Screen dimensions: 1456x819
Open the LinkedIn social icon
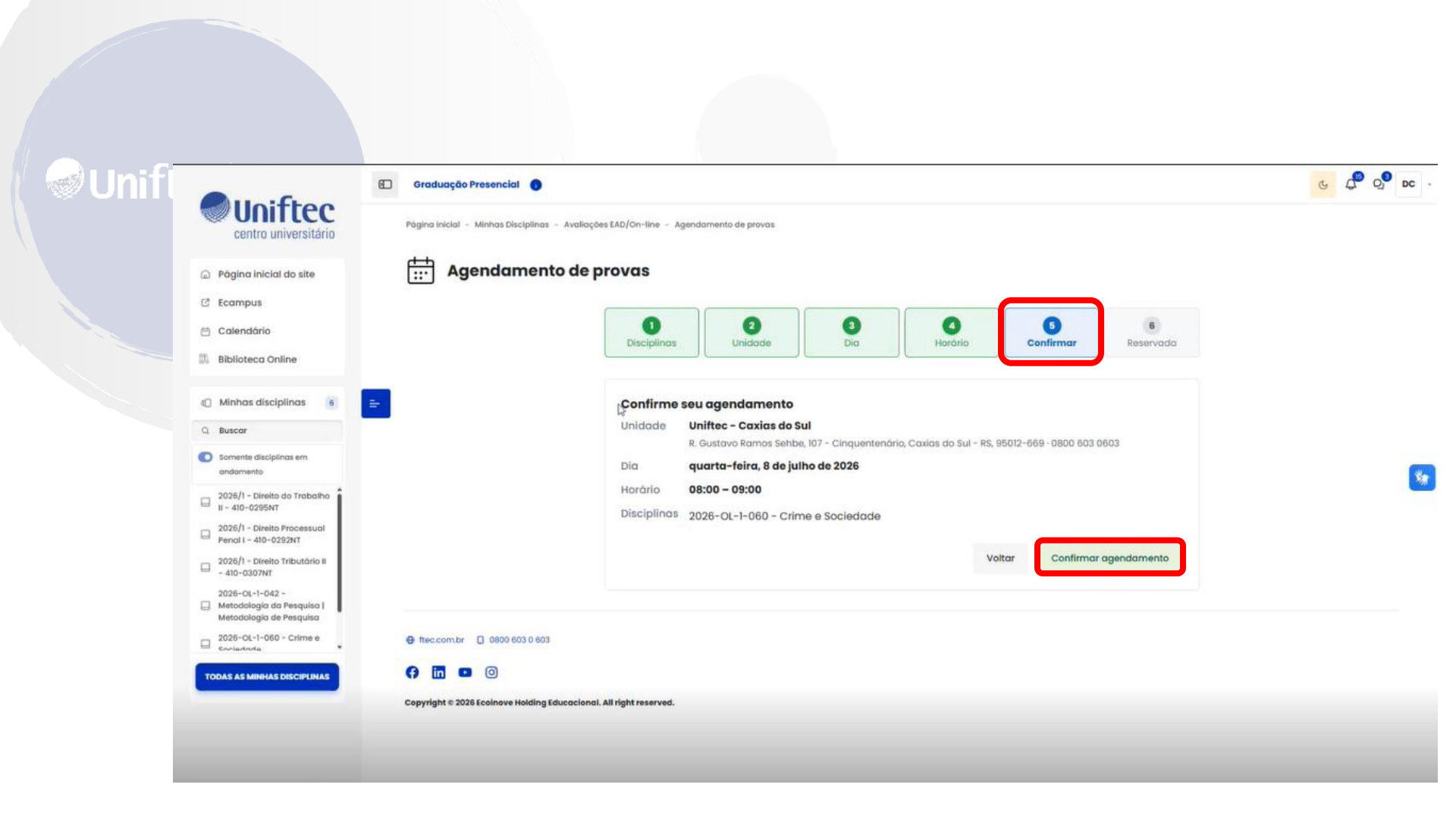point(438,672)
